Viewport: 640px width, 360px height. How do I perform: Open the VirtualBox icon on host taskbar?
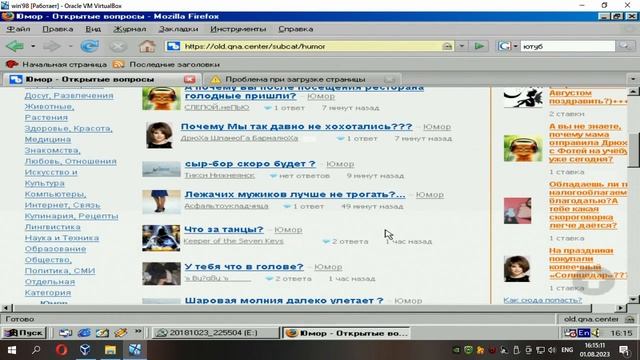[x=85, y=350]
